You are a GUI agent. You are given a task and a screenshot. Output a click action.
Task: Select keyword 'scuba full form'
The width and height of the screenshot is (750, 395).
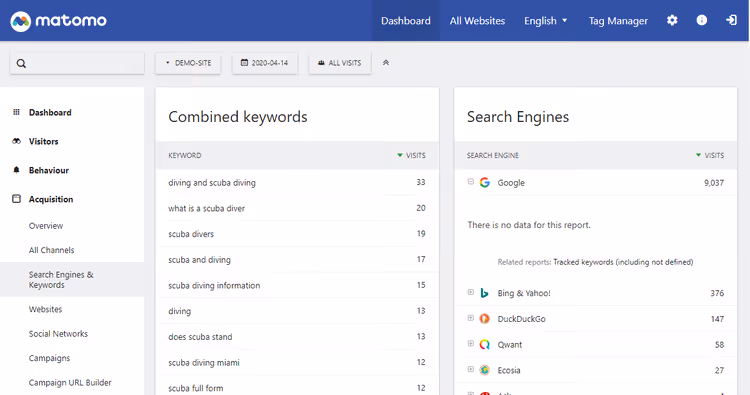(196, 388)
